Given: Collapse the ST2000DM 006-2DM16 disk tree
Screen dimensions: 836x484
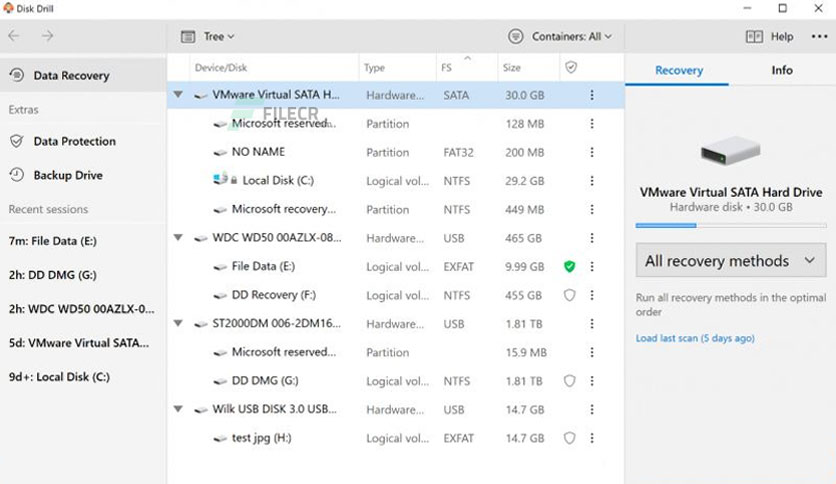Looking at the screenshot, I should (178, 324).
